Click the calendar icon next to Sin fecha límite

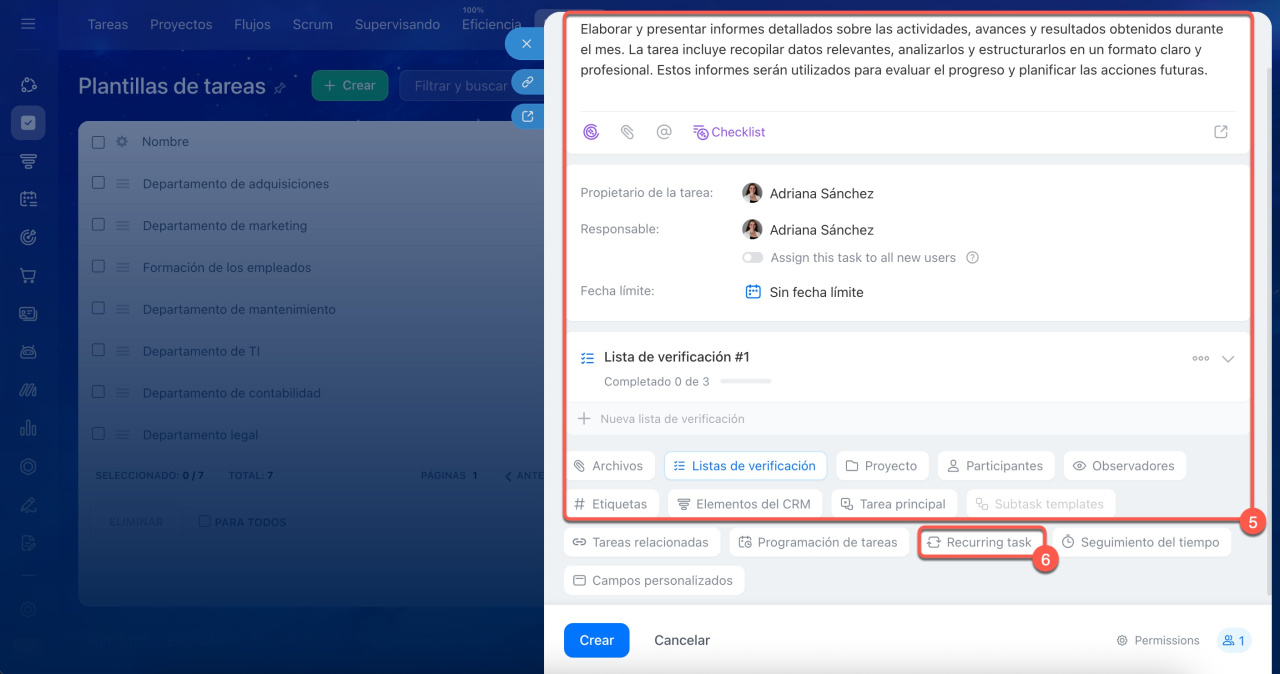753,292
